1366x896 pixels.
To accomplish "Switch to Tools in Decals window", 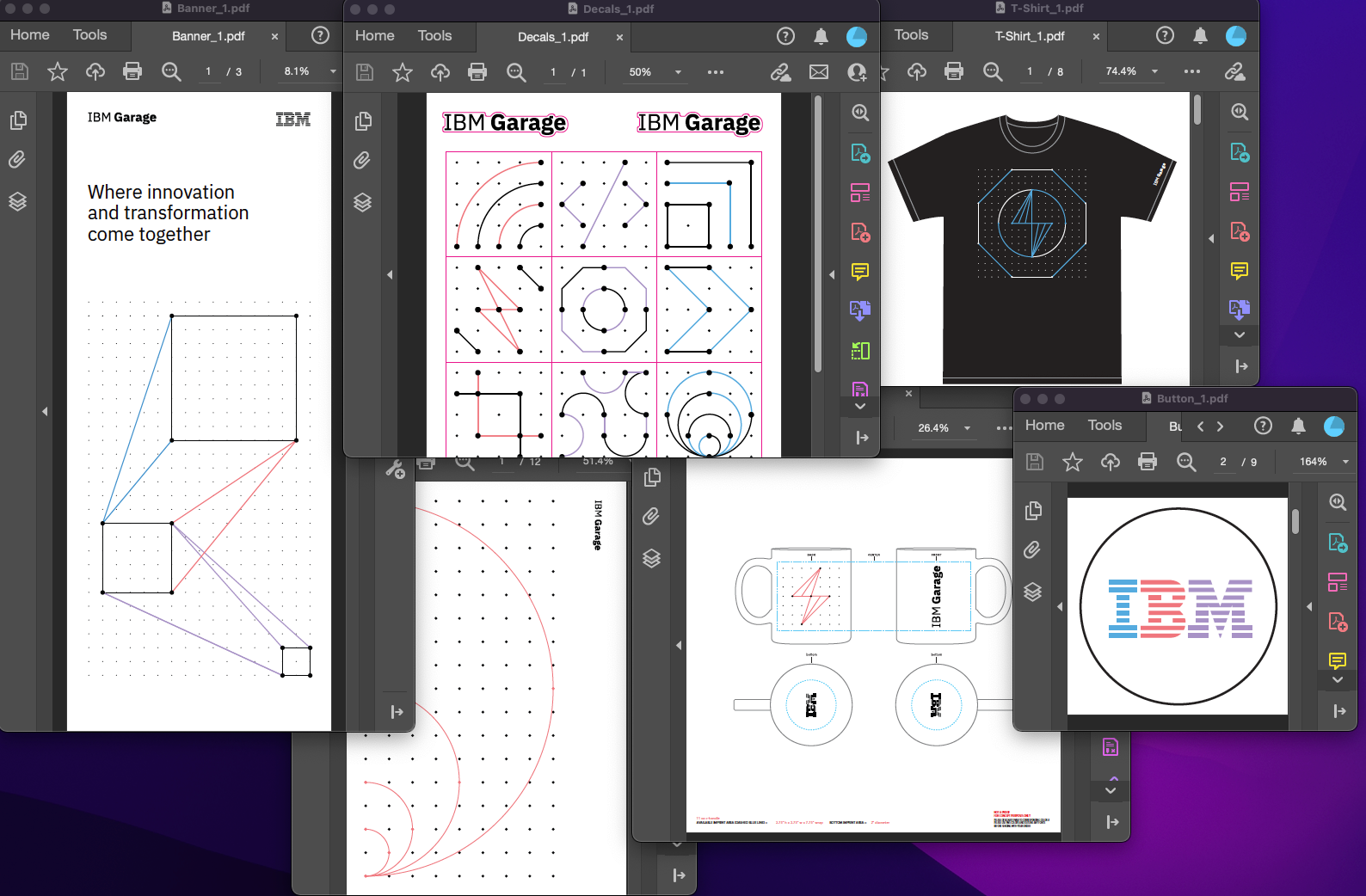I will [x=435, y=36].
